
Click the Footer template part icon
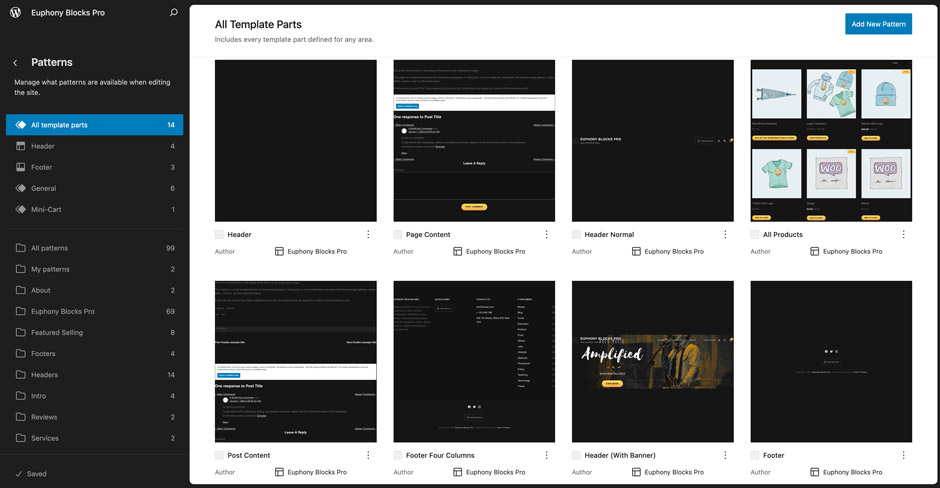pyautogui.click(x=21, y=167)
